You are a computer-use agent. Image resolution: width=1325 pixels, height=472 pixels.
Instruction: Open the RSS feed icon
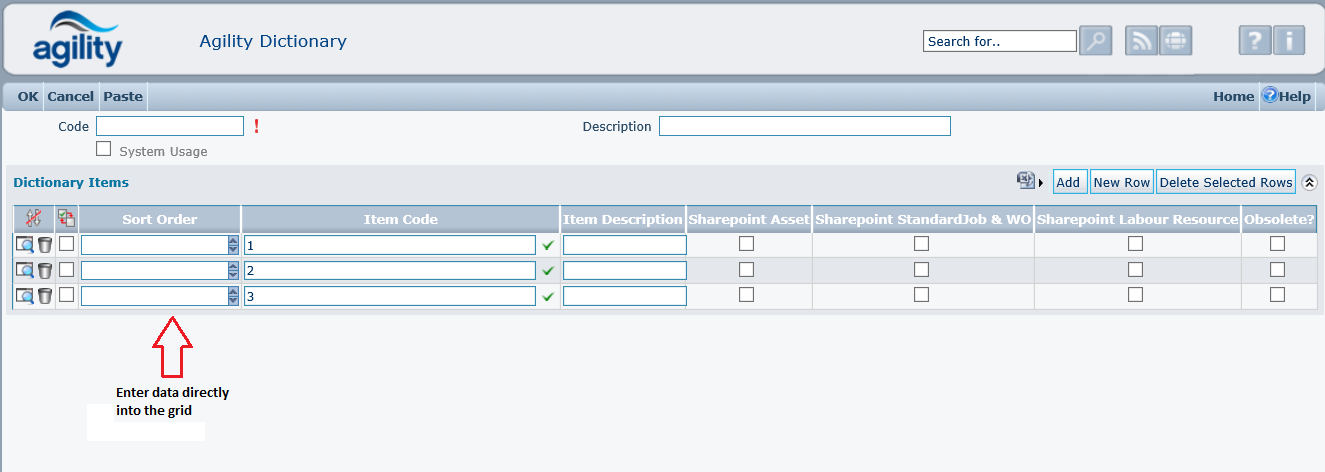[1142, 41]
